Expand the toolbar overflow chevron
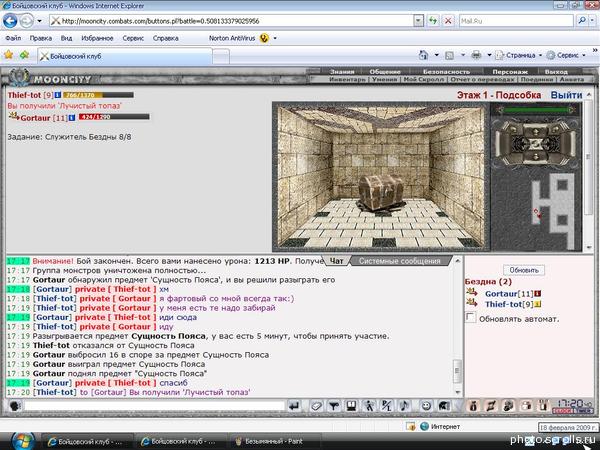600x450 pixels. [595, 51]
